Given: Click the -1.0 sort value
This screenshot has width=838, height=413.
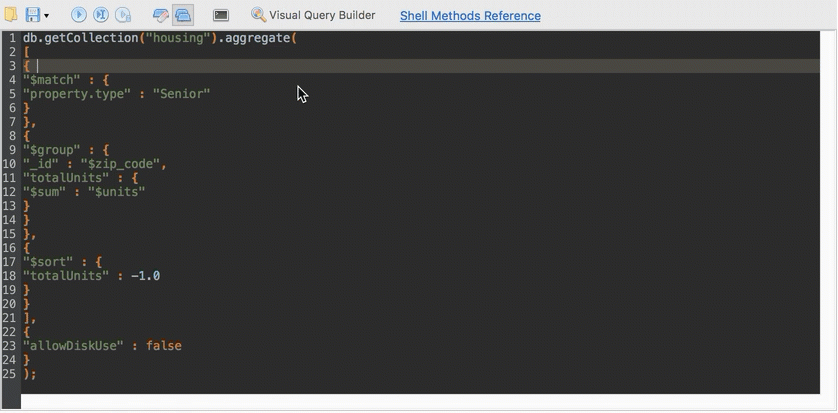Looking at the screenshot, I should pos(145,276).
